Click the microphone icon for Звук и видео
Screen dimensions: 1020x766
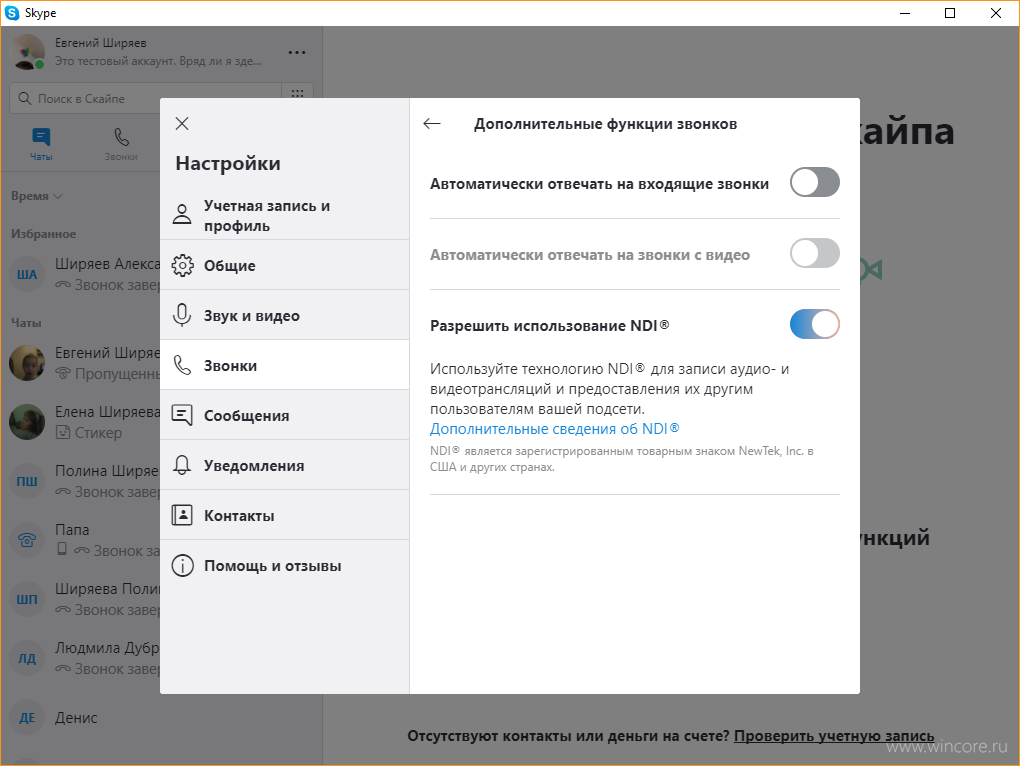[x=182, y=315]
